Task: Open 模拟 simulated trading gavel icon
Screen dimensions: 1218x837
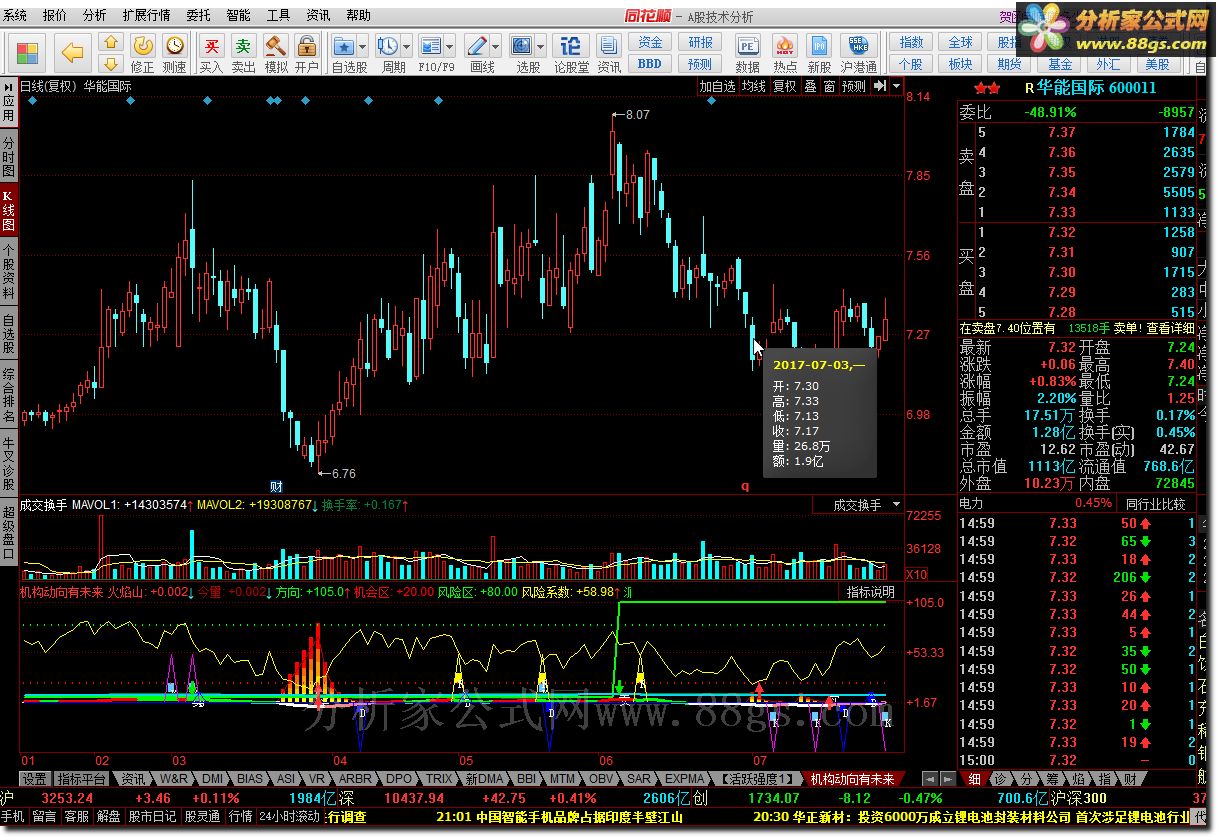Action: point(276,53)
